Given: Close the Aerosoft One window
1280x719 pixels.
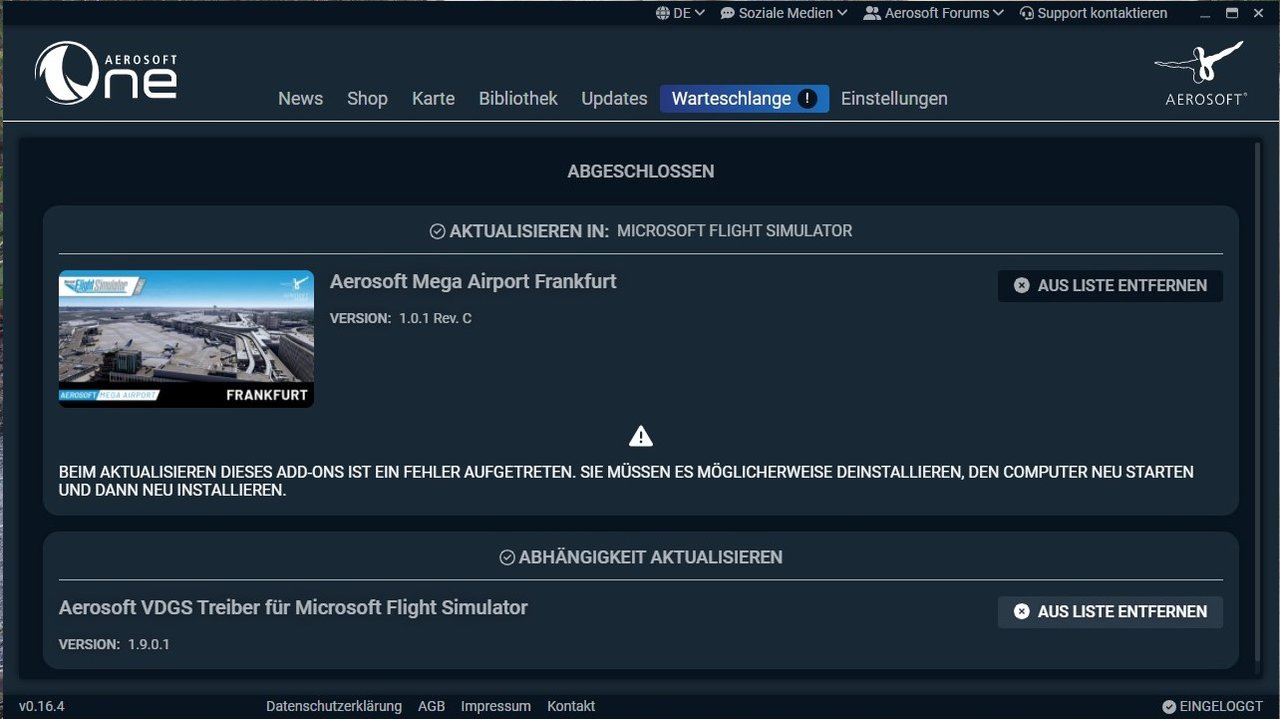Looking at the screenshot, I should [x=1260, y=13].
